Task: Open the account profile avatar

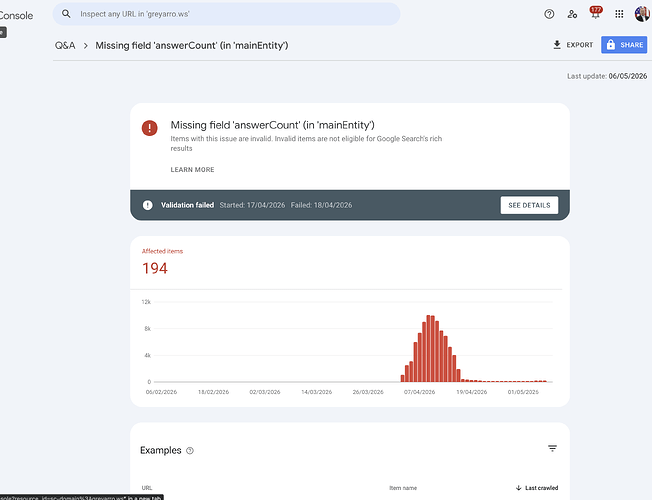Action: pyautogui.click(x=643, y=14)
